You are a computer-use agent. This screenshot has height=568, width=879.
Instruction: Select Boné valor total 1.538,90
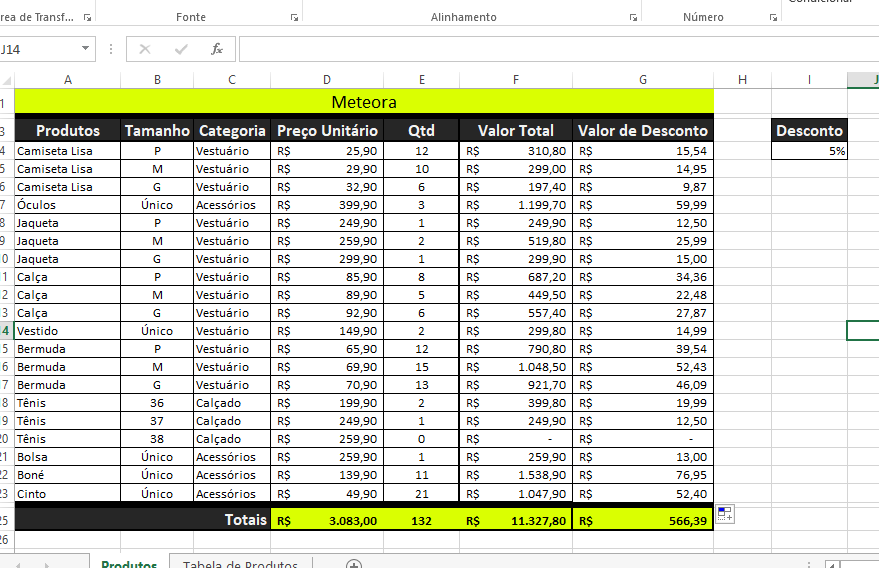pyautogui.click(x=516, y=475)
